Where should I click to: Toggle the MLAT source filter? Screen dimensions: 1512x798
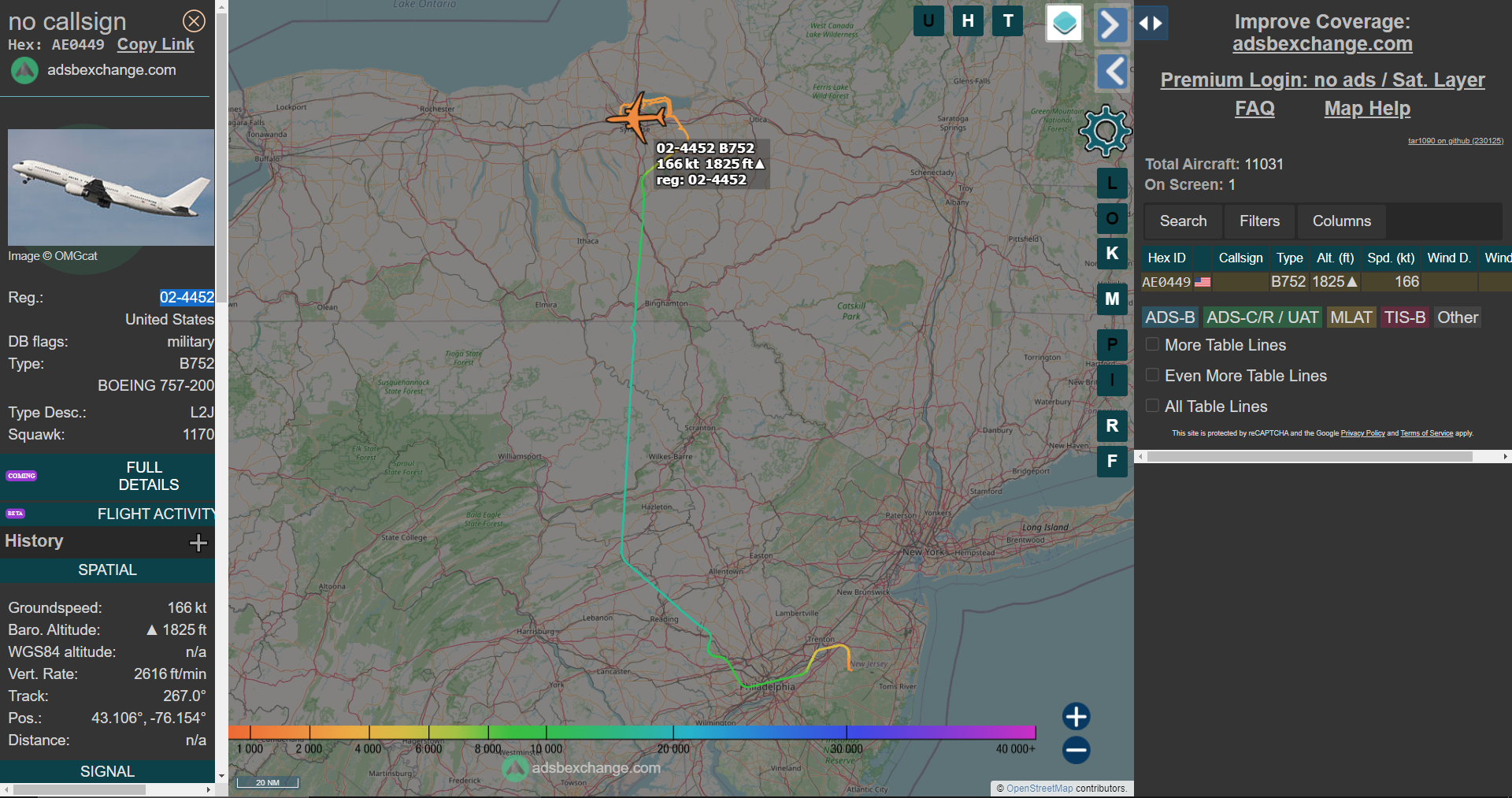[1351, 317]
